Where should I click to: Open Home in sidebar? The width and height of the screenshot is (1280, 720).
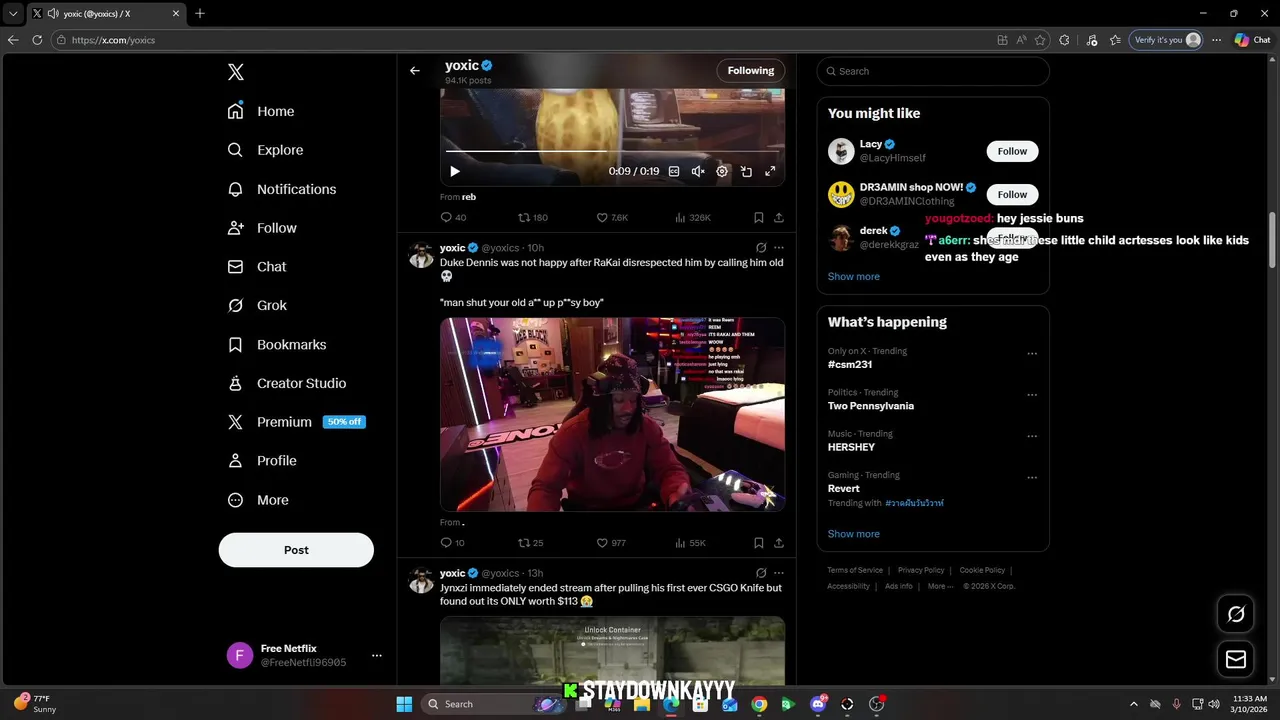coord(261,111)
